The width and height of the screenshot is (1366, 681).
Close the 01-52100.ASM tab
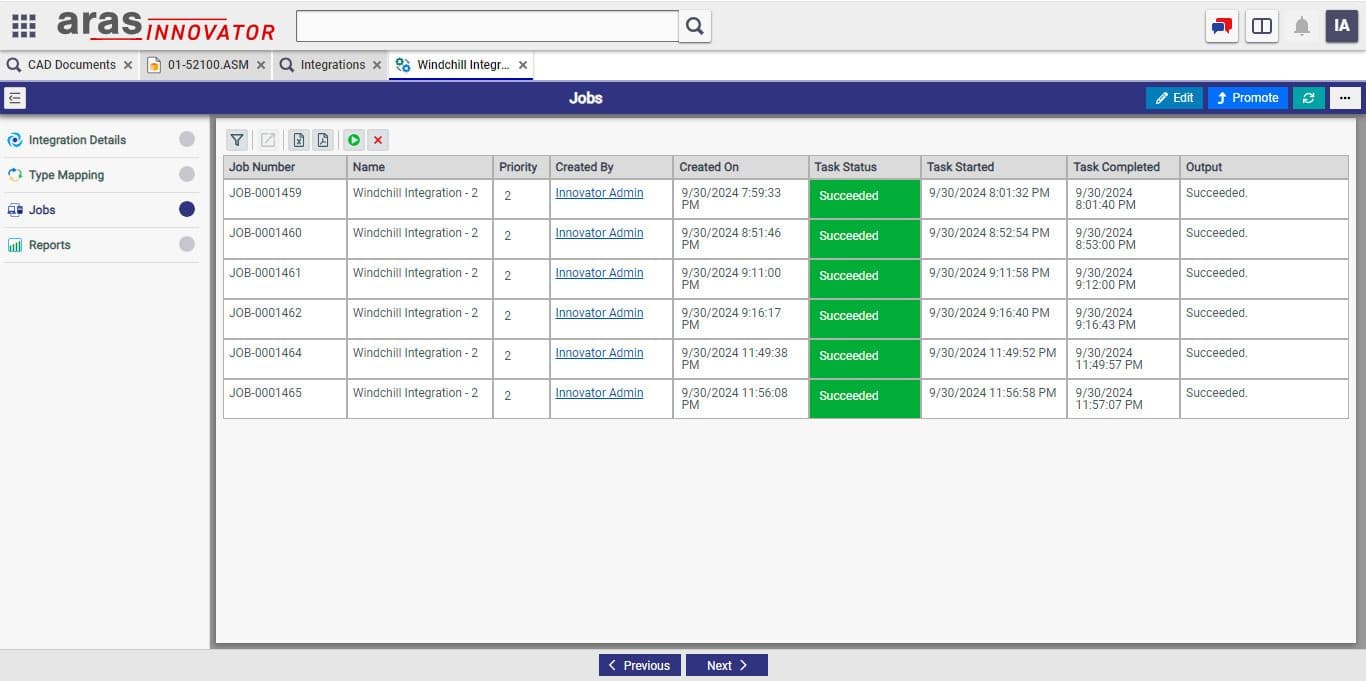click(261, 65)
